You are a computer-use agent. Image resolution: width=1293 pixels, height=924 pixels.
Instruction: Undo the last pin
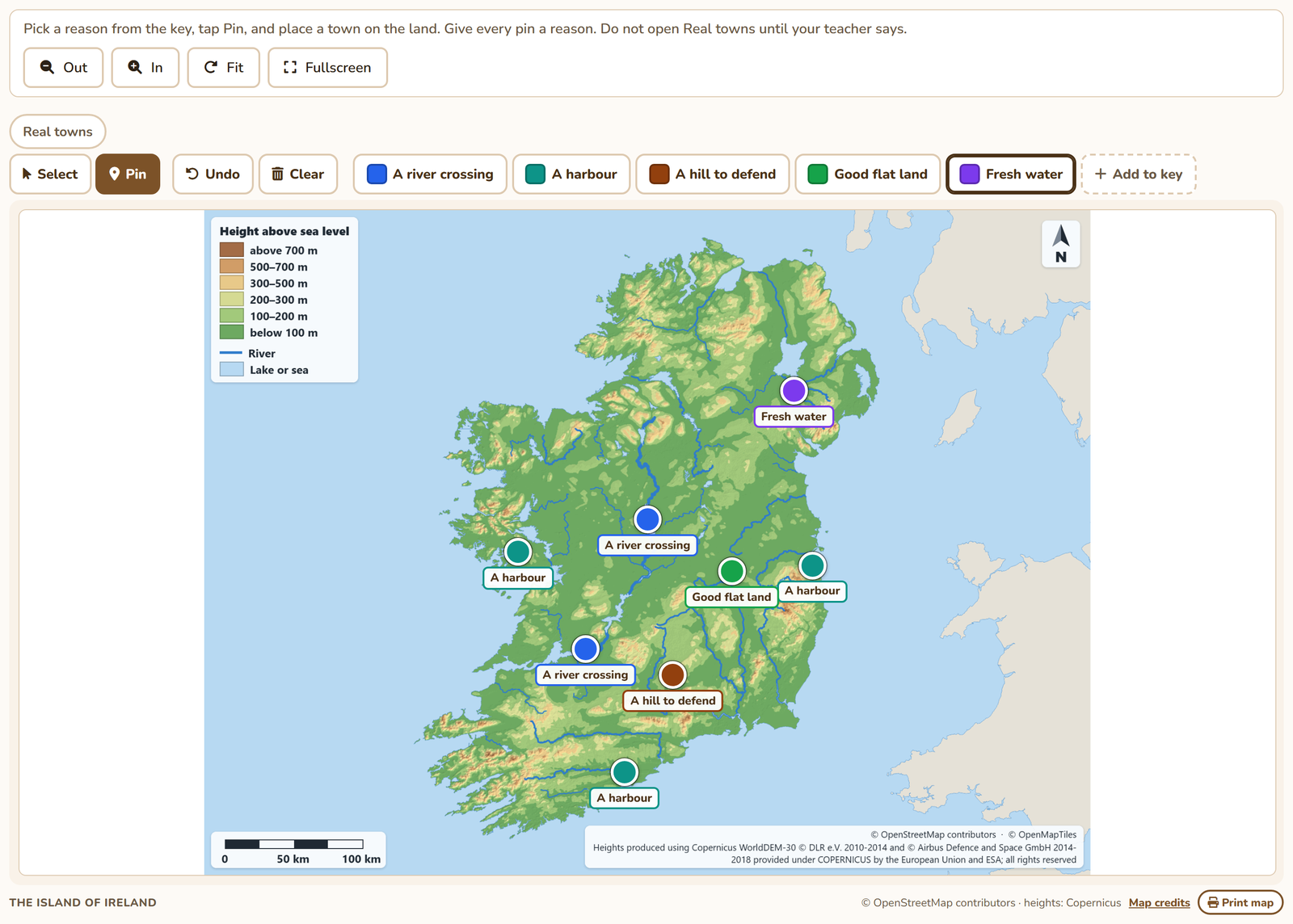(213, 174)
